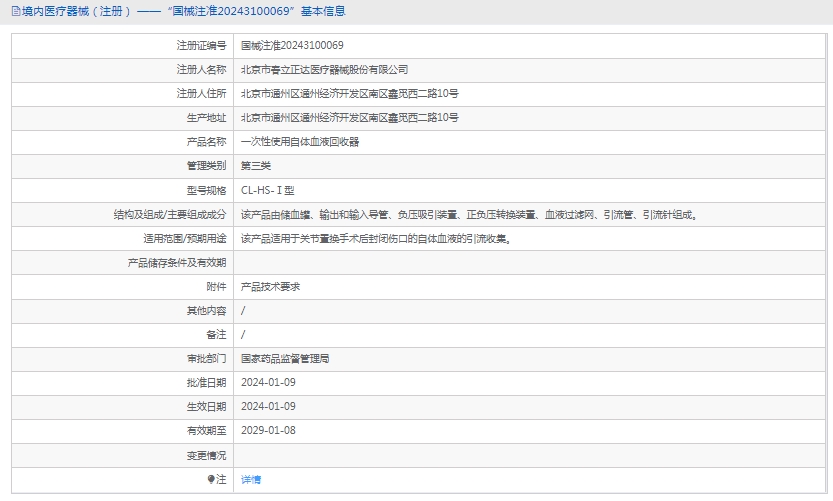Click the empty 产品储存条件及有效期 value cell
This screenshot has width=833, height=501.
point(530,262)
